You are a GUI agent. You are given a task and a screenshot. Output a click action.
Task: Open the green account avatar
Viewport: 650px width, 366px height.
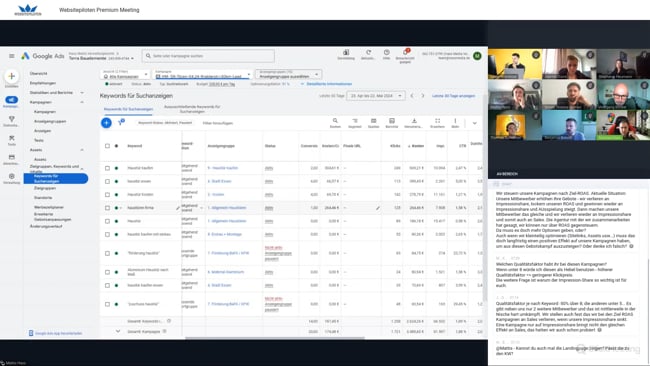click(477, 56)
